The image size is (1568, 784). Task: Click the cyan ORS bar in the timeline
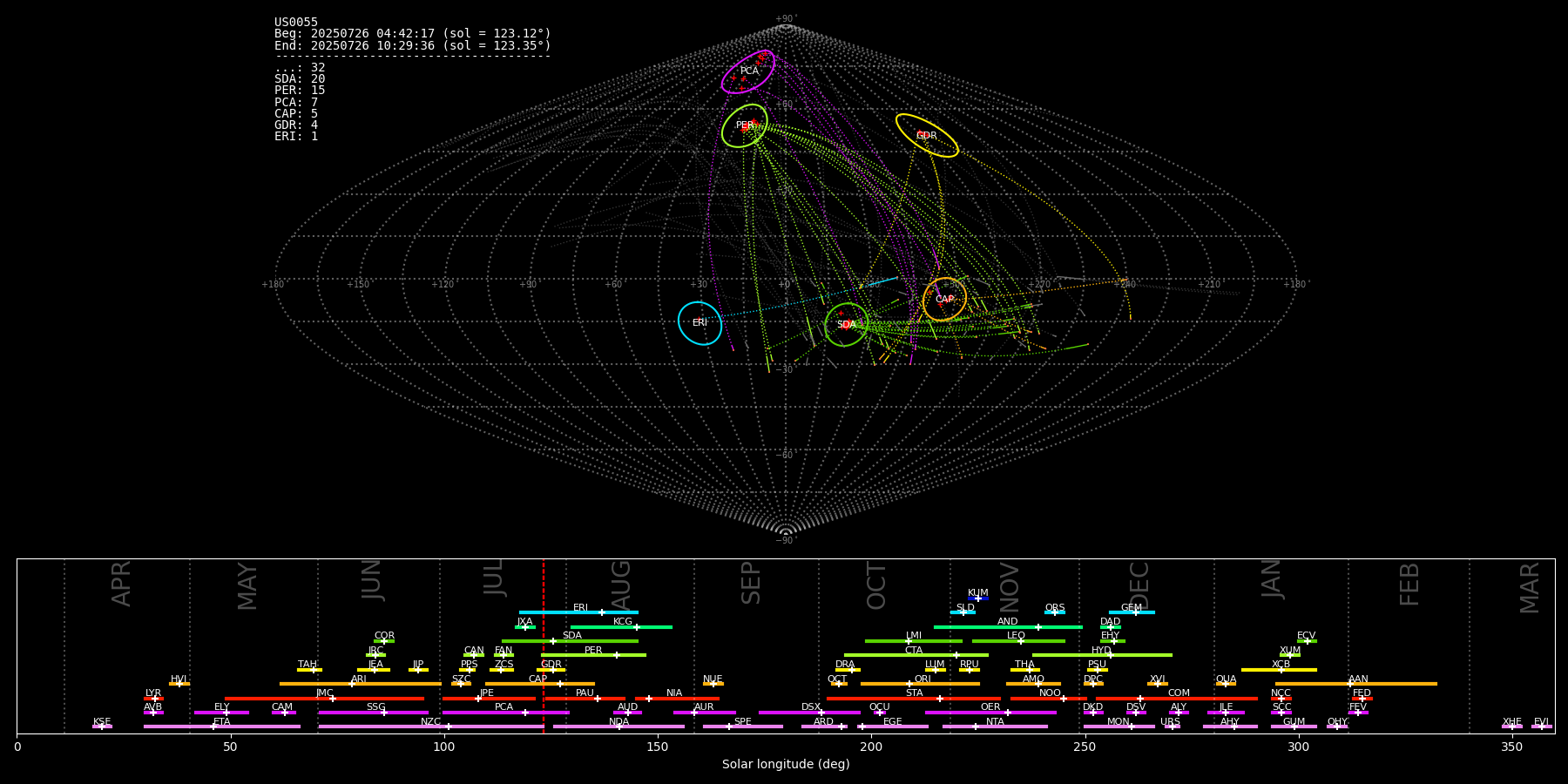[1055, 612]
